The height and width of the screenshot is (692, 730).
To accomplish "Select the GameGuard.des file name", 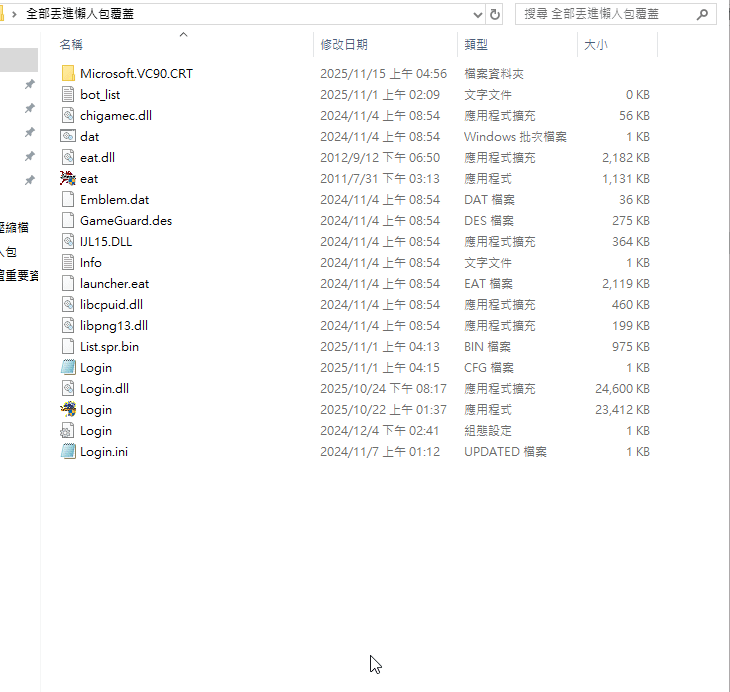I will coord(126,220).
